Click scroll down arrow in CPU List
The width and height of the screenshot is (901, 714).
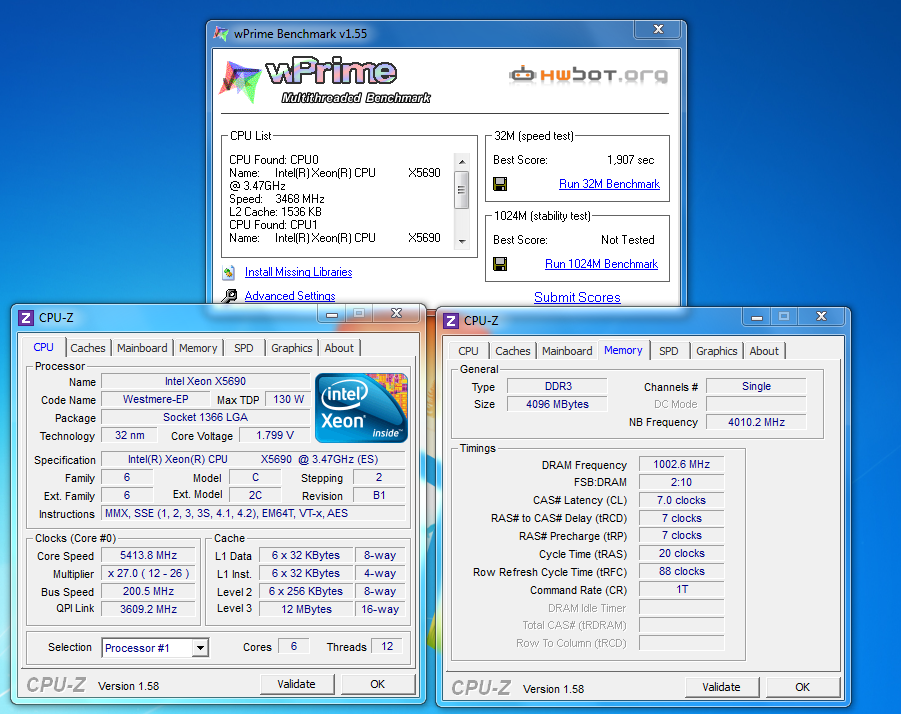[461, 241]
